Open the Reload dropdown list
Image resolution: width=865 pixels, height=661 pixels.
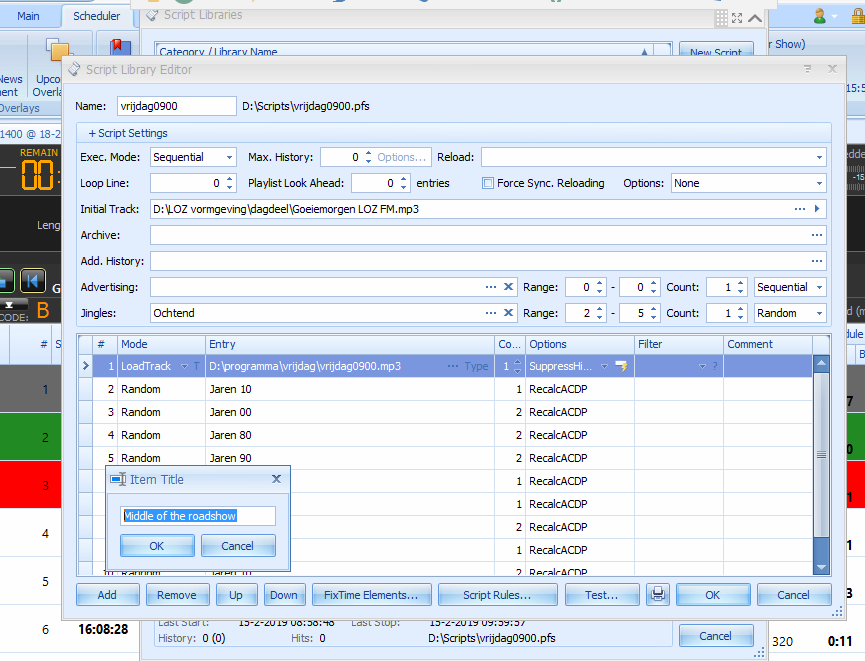818,157
